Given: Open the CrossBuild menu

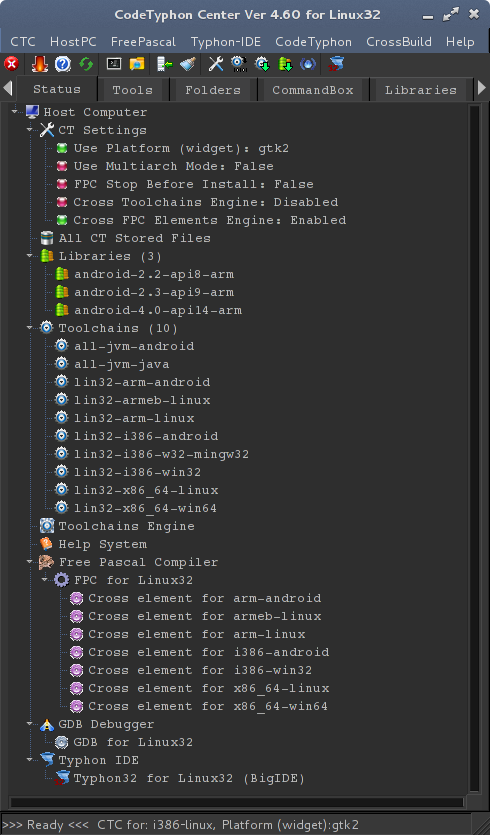Looking at the screenshot, I should pyautogui.click(x=399, y=42).
